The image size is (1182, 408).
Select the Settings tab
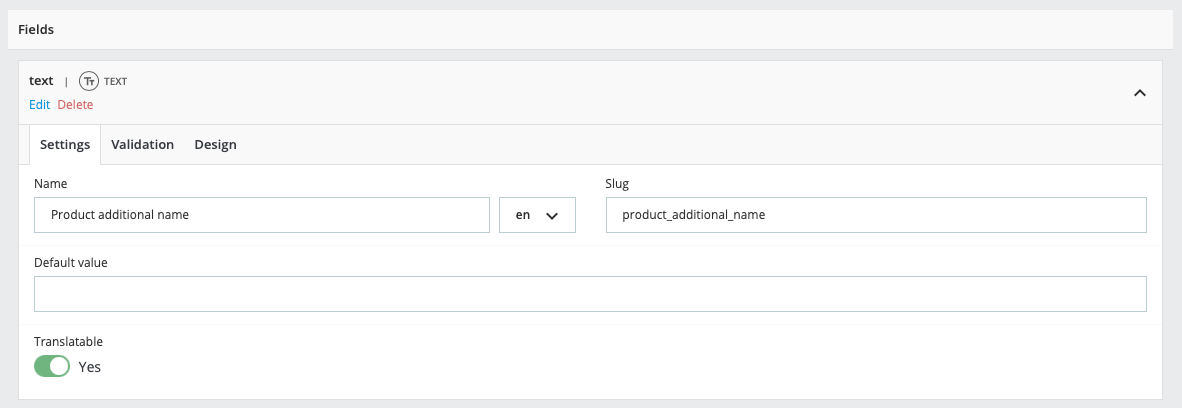65,145
